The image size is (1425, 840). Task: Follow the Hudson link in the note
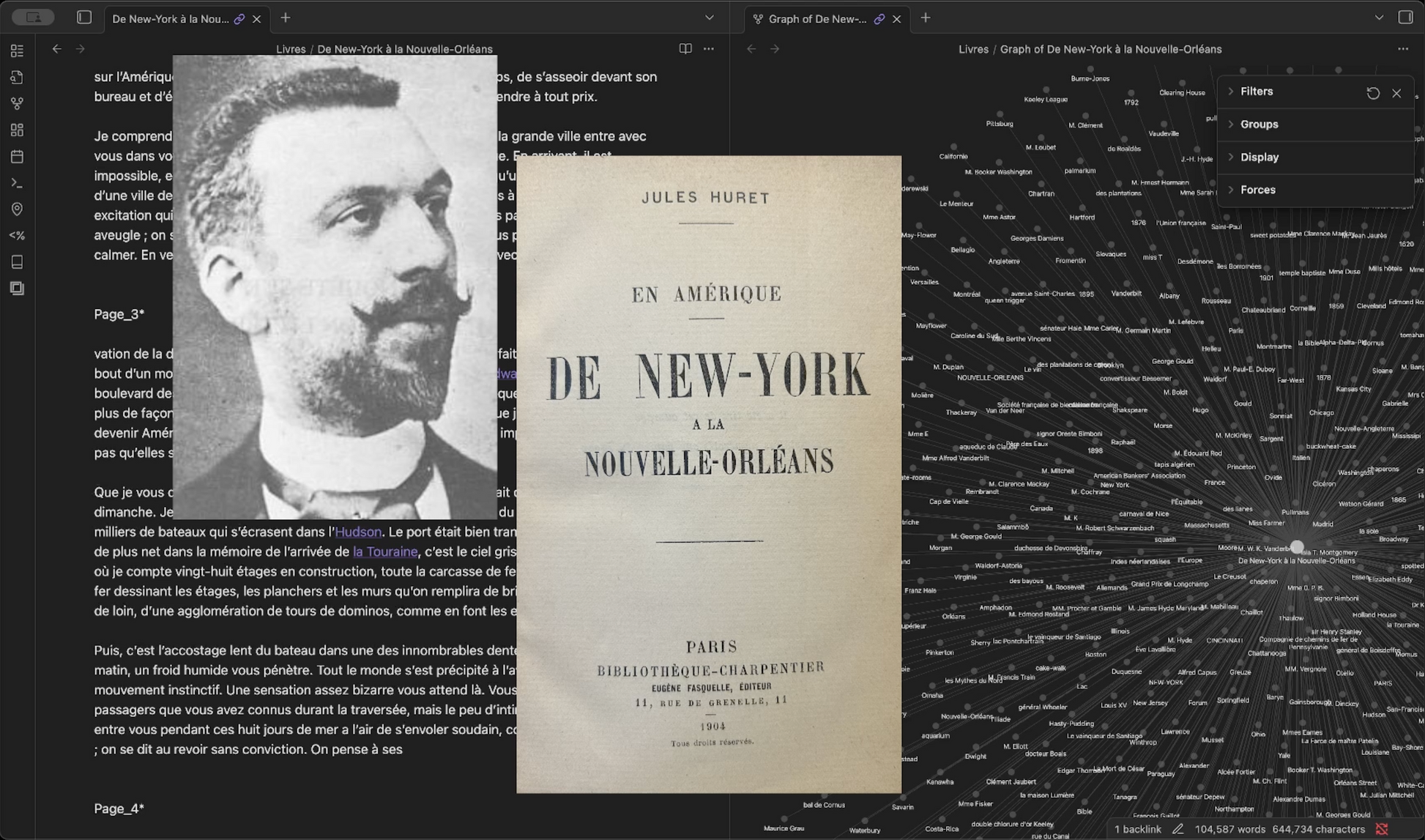tap(357, 532)
